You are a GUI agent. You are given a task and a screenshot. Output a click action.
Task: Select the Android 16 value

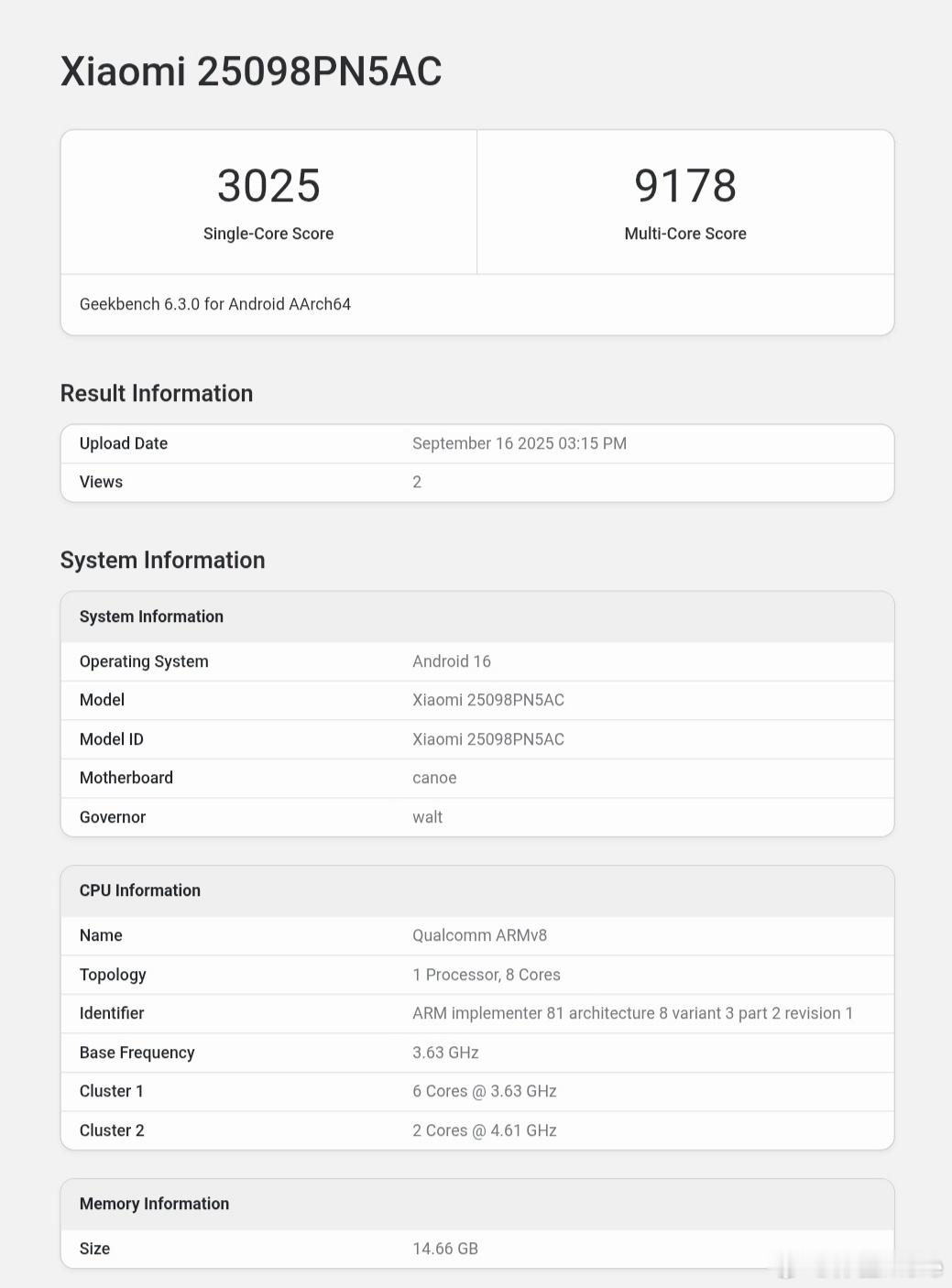pos(452,661)
